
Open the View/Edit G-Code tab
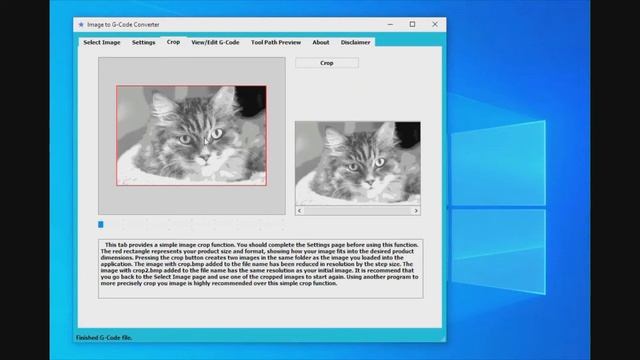[x=215, y=42]
